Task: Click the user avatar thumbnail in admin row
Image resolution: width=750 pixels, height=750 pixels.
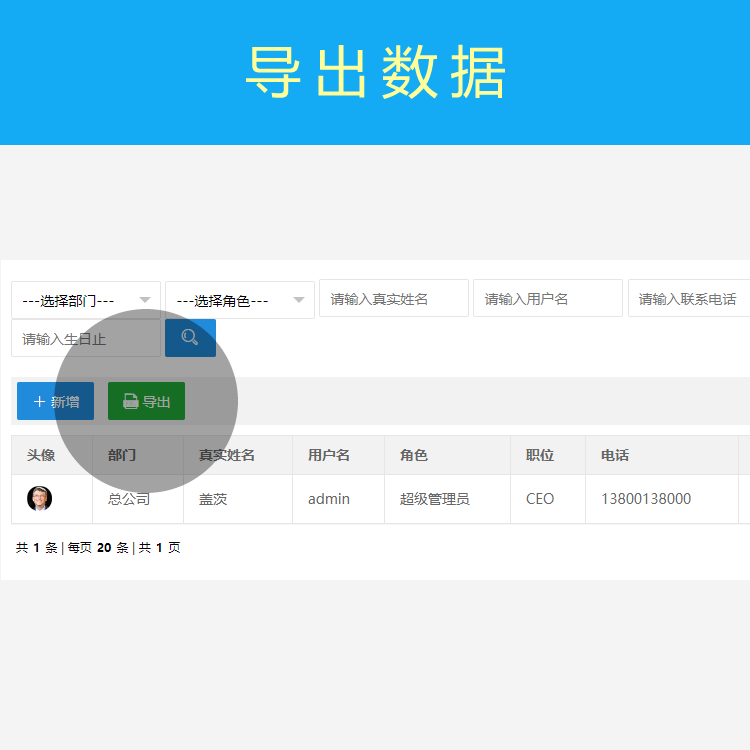Action: click(39, 498)
